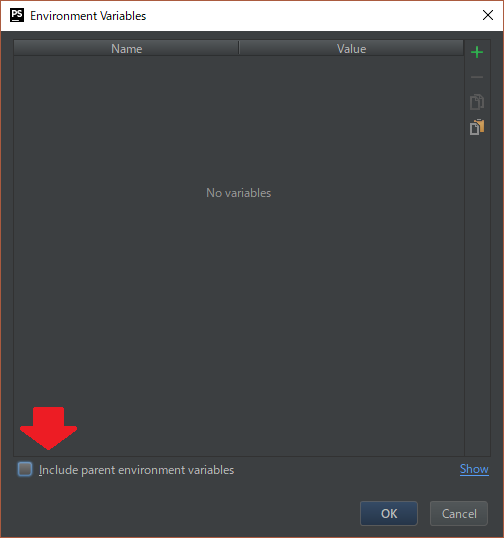This screenshot has width=504, height=538.
Task: Close the Environment Variables dialog with X
Action: coord(488,15)
